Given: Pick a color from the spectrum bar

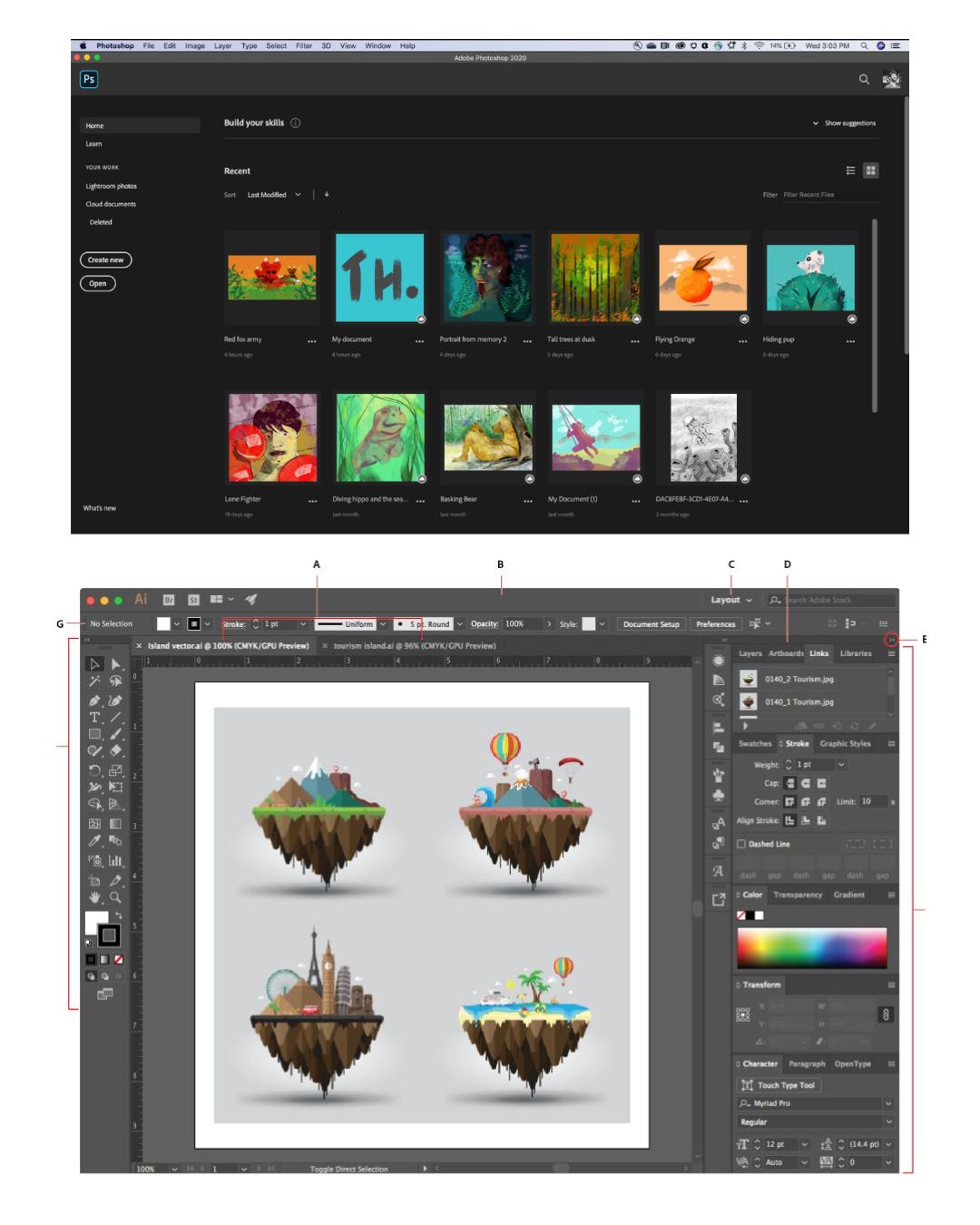Looking at the screenshot, I should click(812, 948).
